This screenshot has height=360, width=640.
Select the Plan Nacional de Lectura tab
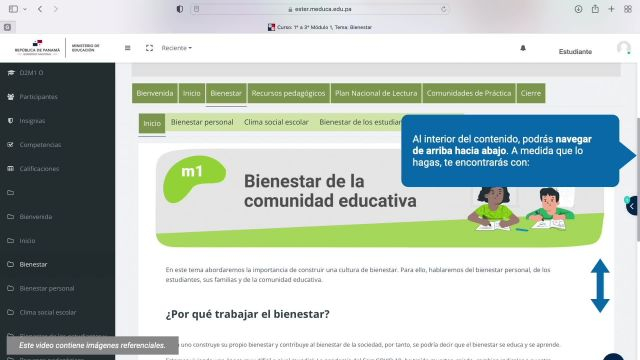pyautogui.click(x=376, y=93)
